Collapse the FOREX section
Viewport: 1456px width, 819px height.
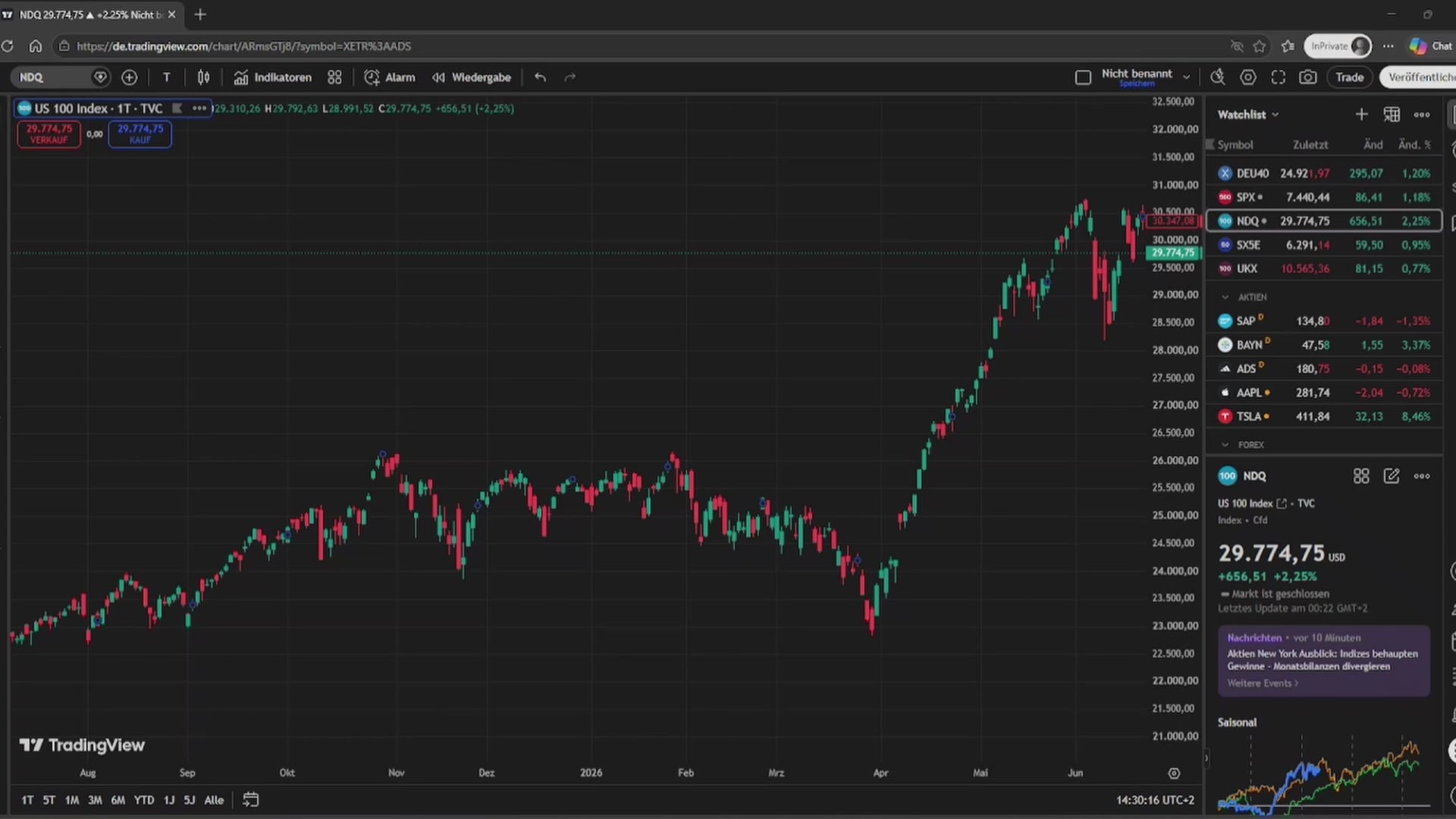(1225, 445)
